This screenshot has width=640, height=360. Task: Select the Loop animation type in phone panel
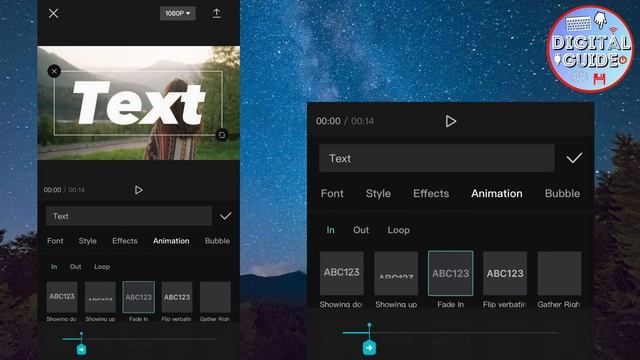[102, 267]
